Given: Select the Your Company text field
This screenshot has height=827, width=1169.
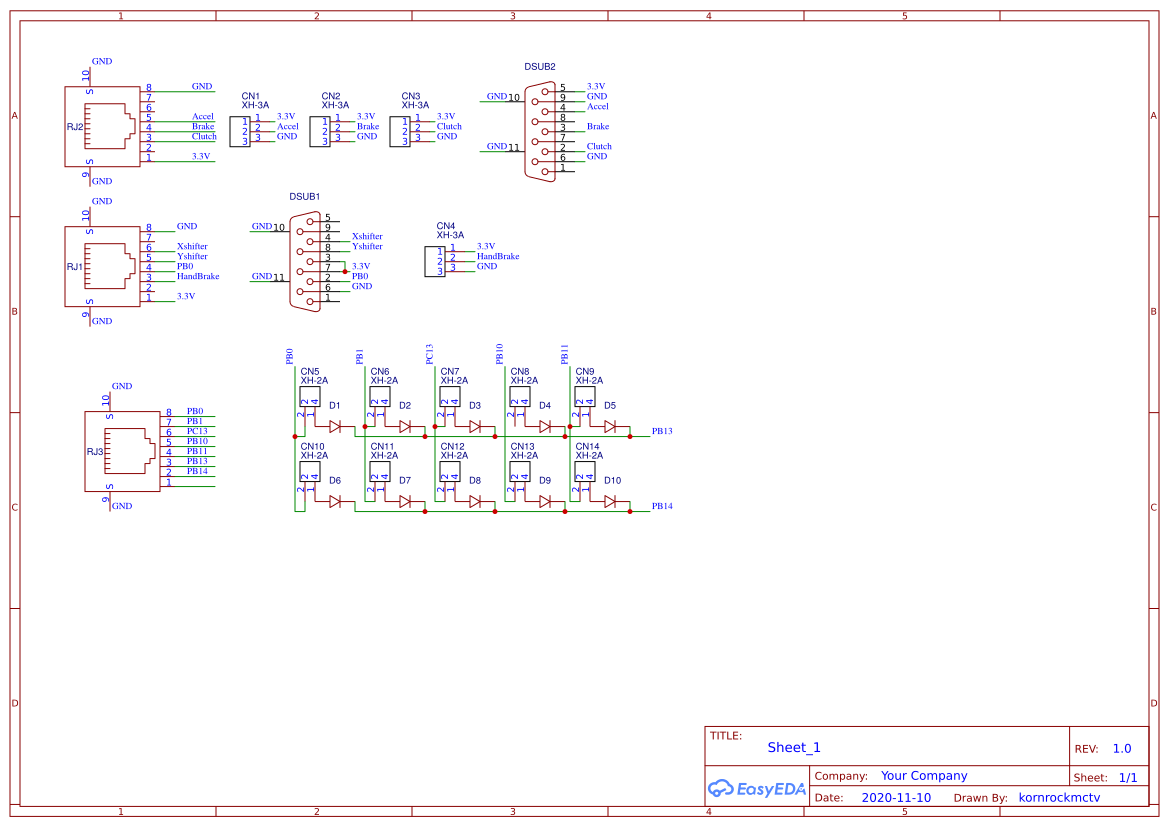Looking at the screenshot, I should coord(924,775).
